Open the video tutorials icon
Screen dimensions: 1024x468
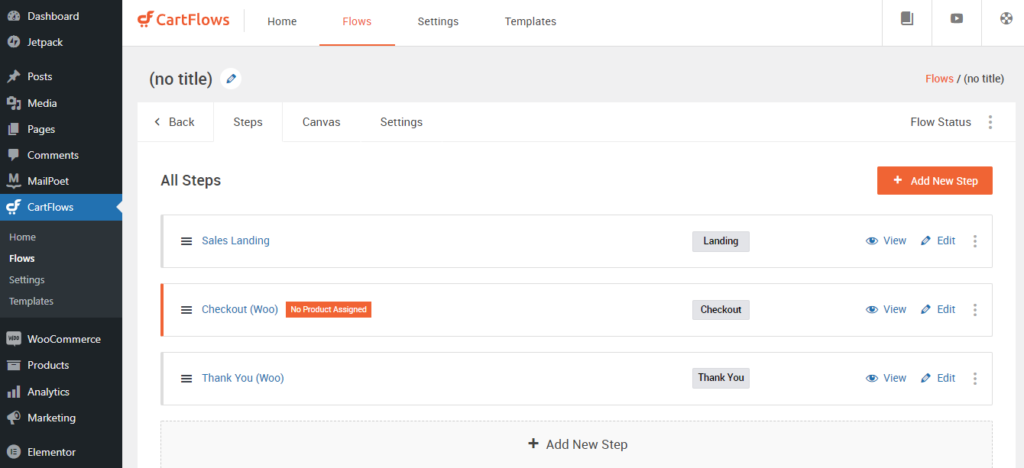tap(956, 19)
